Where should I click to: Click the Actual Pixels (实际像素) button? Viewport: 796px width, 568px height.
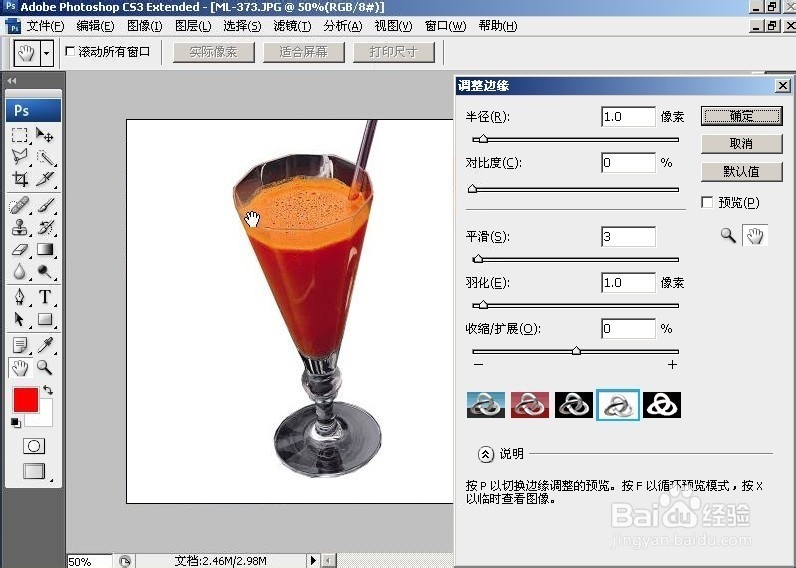pos(214,52)
